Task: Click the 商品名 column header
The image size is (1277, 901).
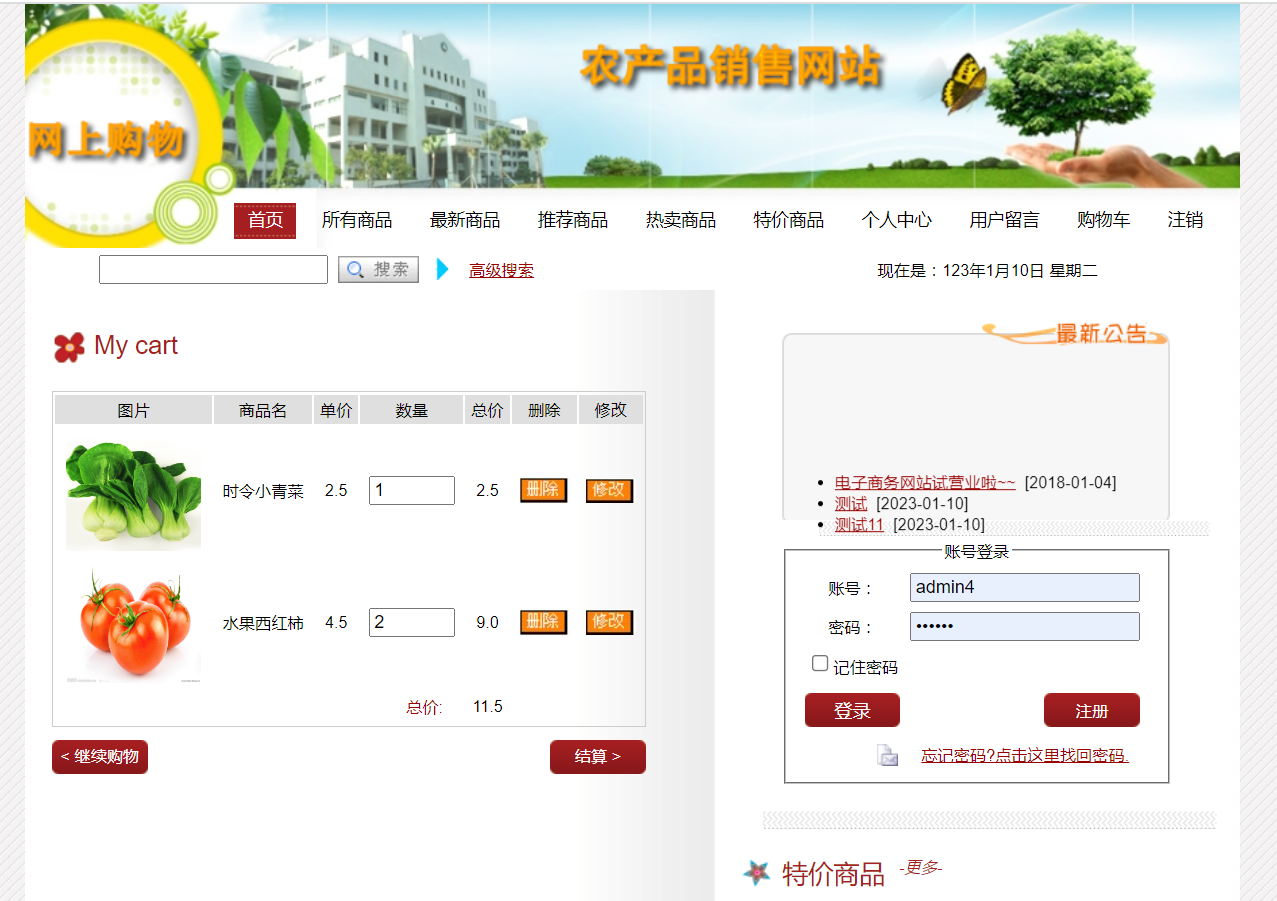Action: coord(263,410)
